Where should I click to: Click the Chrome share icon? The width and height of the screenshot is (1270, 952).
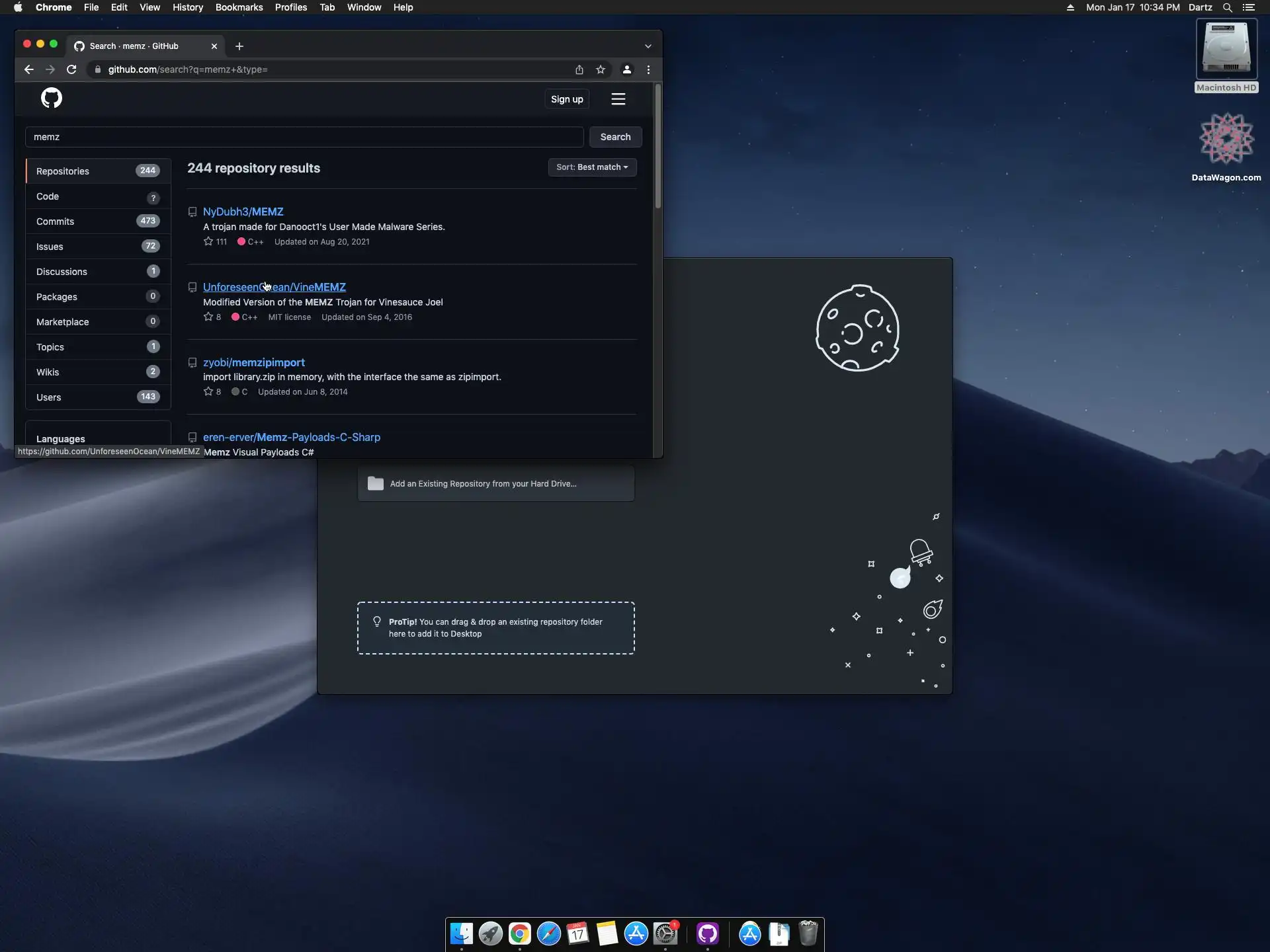point(579,69)
